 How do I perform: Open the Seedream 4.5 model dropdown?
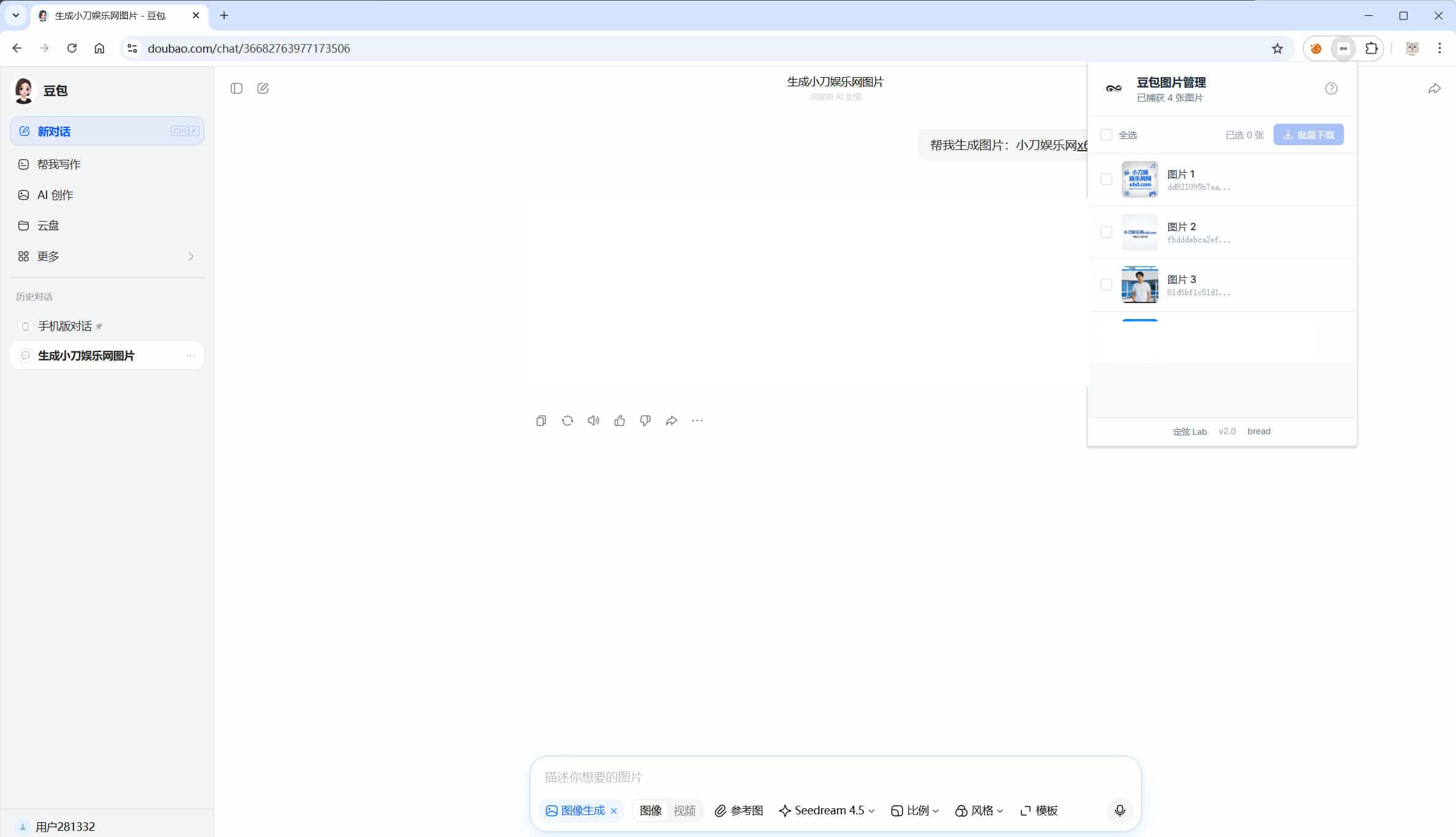[826, 810]
